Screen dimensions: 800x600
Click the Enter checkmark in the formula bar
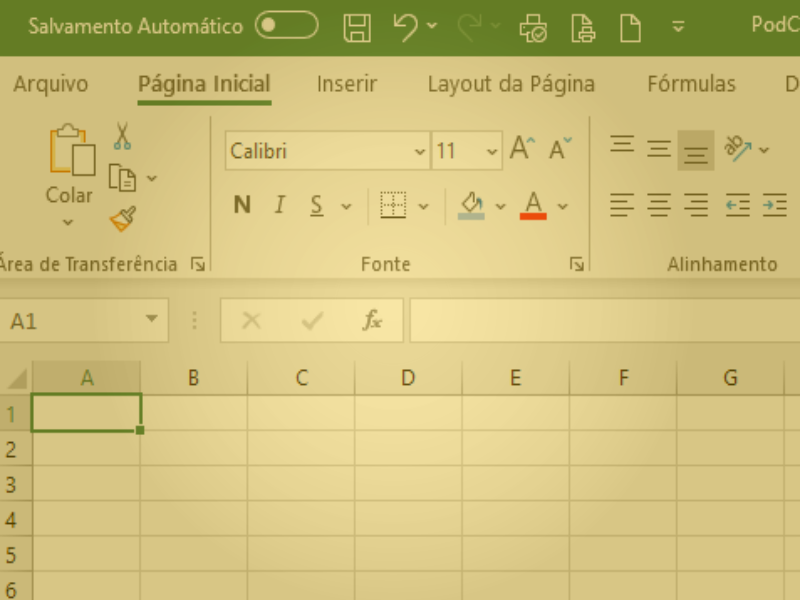[x=312, y=321]
